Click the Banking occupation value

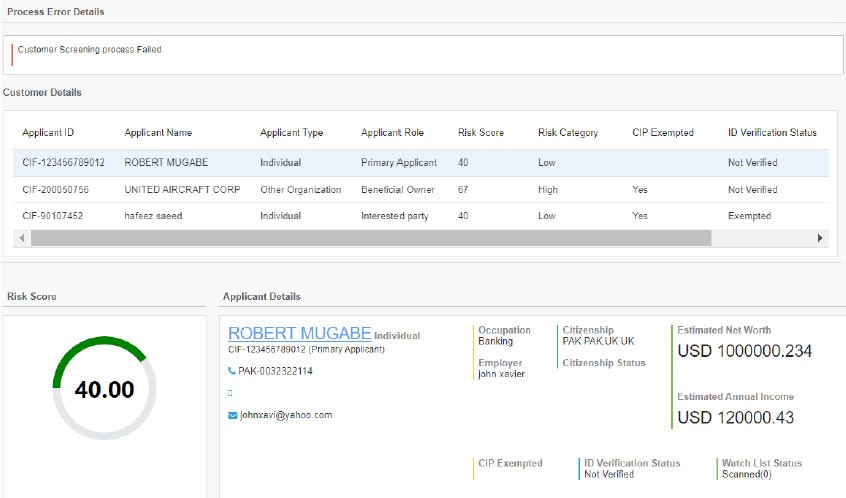click(x=495, y=341)
